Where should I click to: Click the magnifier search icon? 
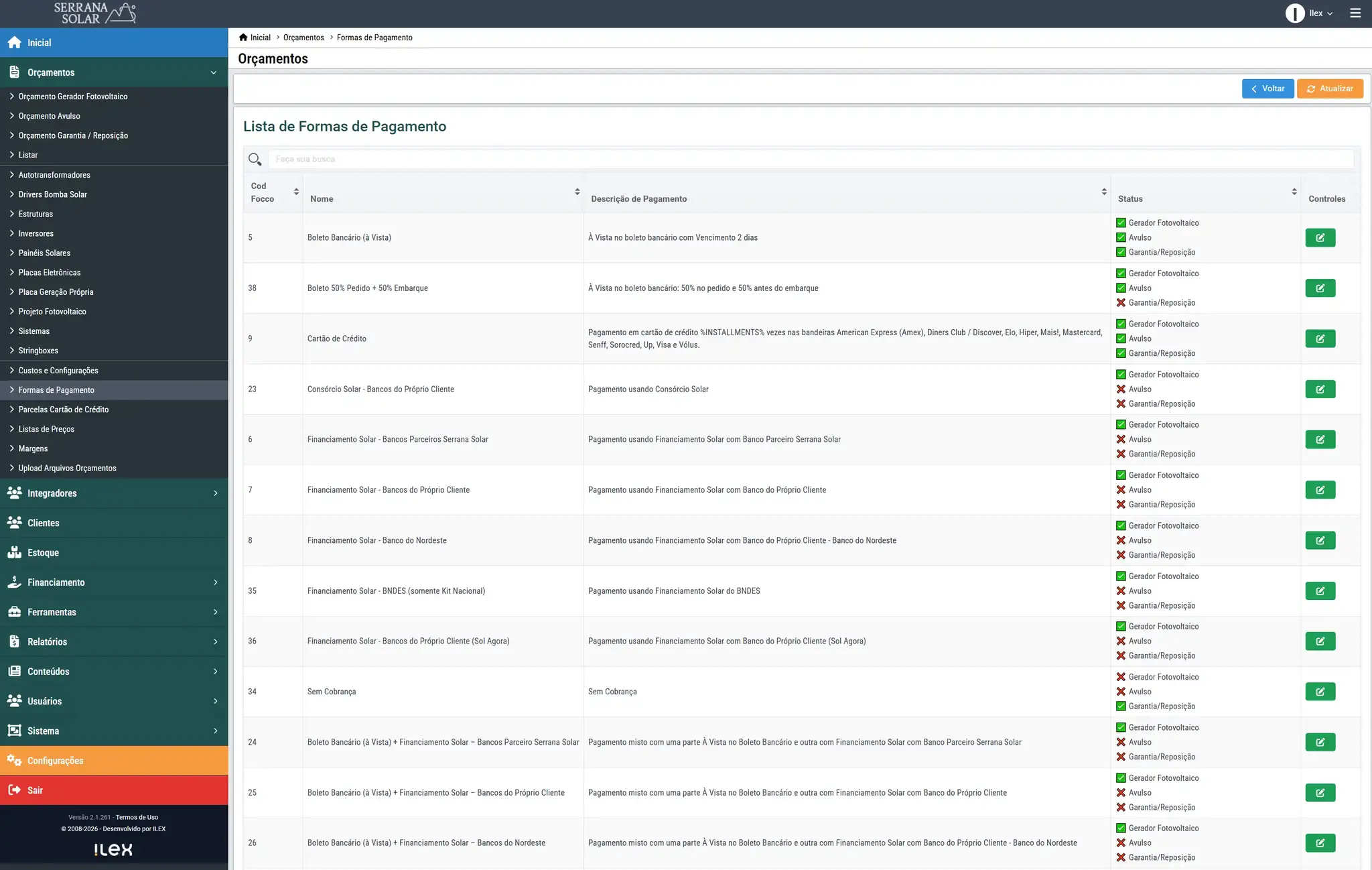(255, 160)
